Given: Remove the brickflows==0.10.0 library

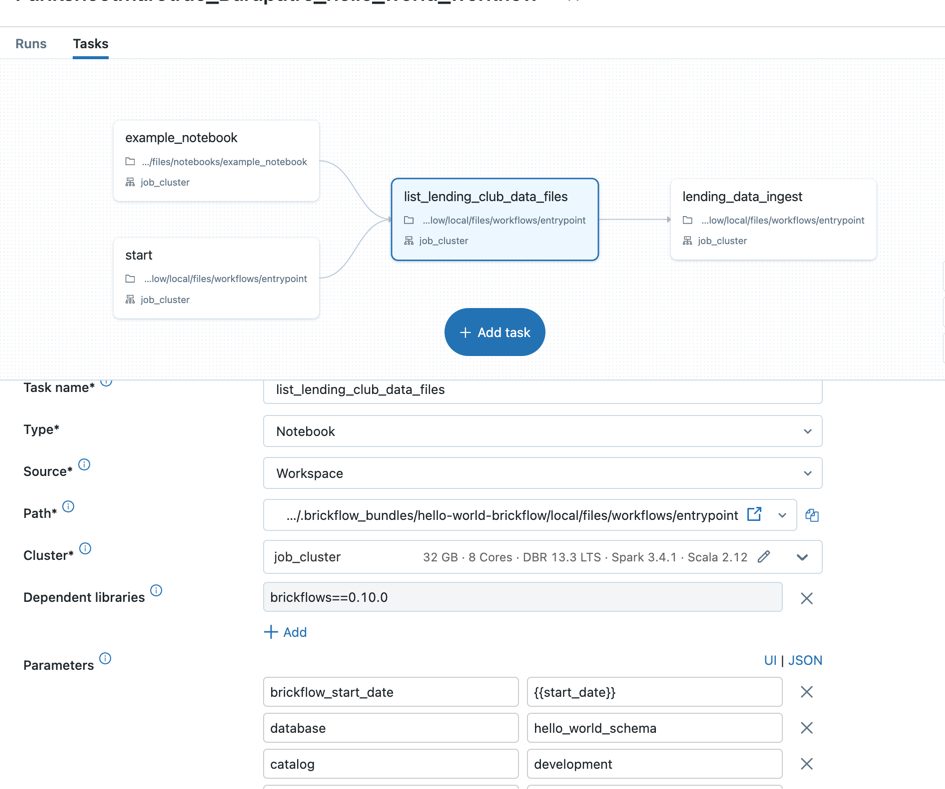Looking at the screenshot, I should (807, 598).
